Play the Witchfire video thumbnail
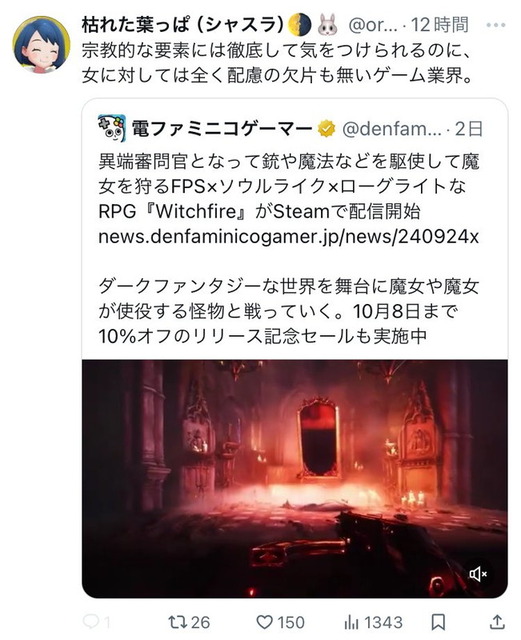The height and width of the screenshot is (640, 521). pos(295,479)
